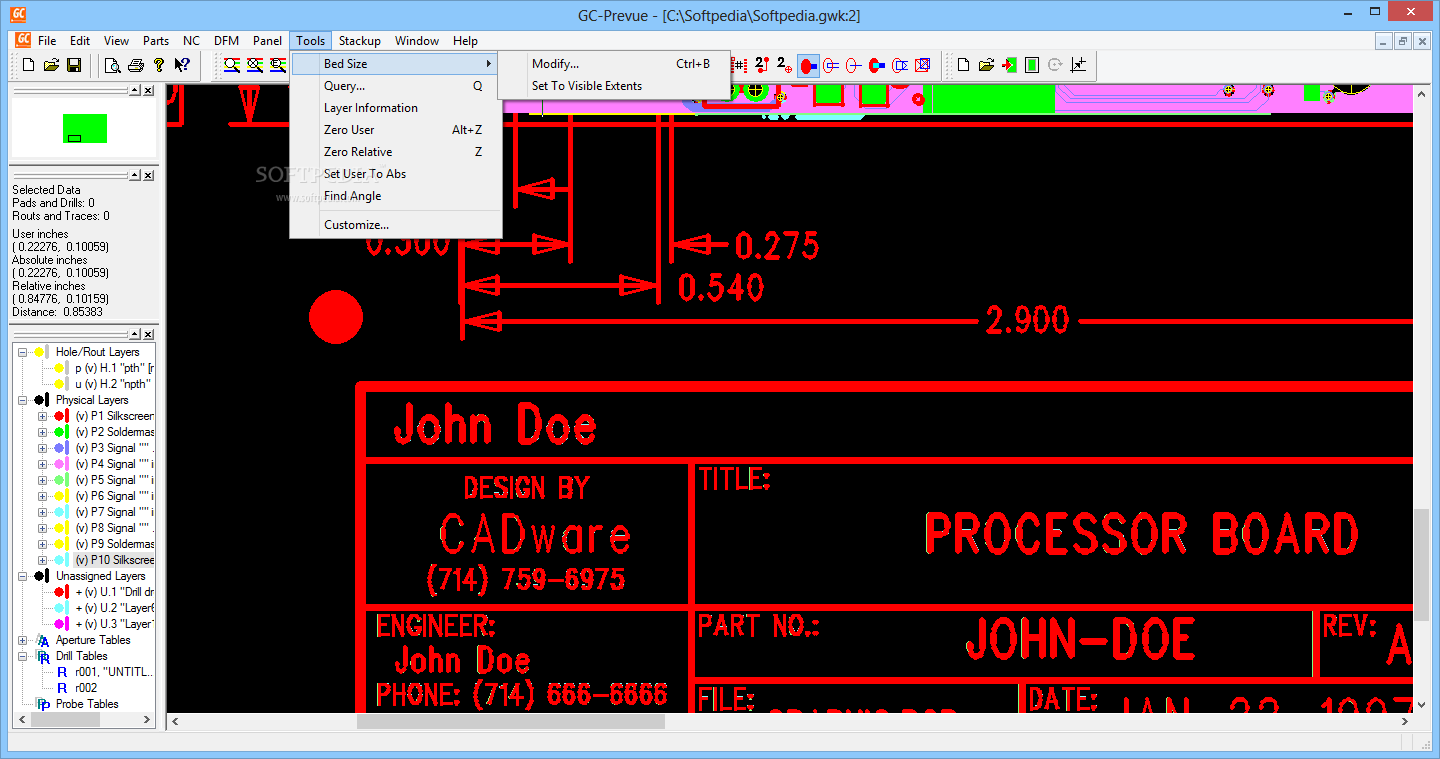The image size is (1440, 759).
Task: Collapse the Drill Tables node
Action: (22, 656)
